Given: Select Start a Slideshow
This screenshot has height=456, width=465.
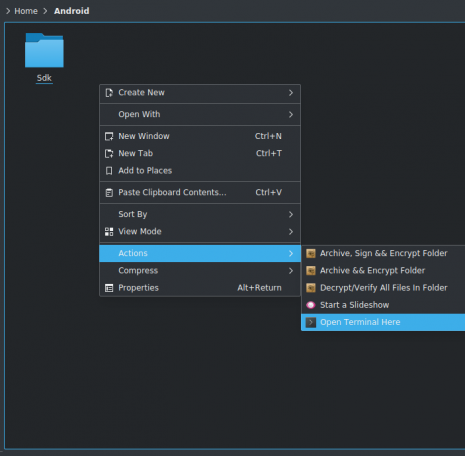Looking at the screenshot, I should tap(383, 305).
